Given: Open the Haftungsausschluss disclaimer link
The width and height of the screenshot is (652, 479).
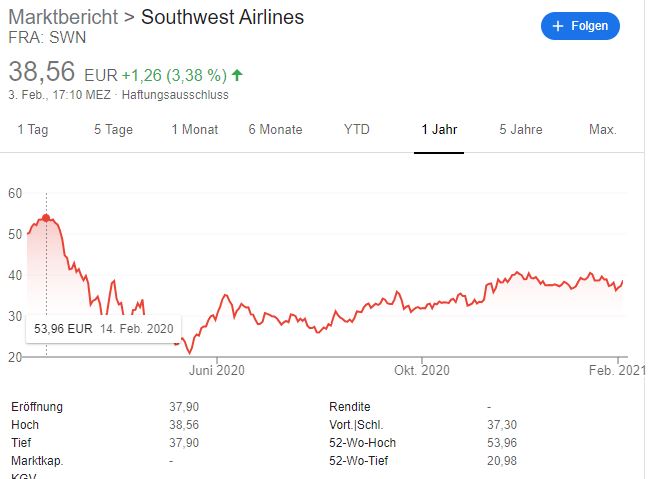Looking at the screenshot, I should pos(175,95).
